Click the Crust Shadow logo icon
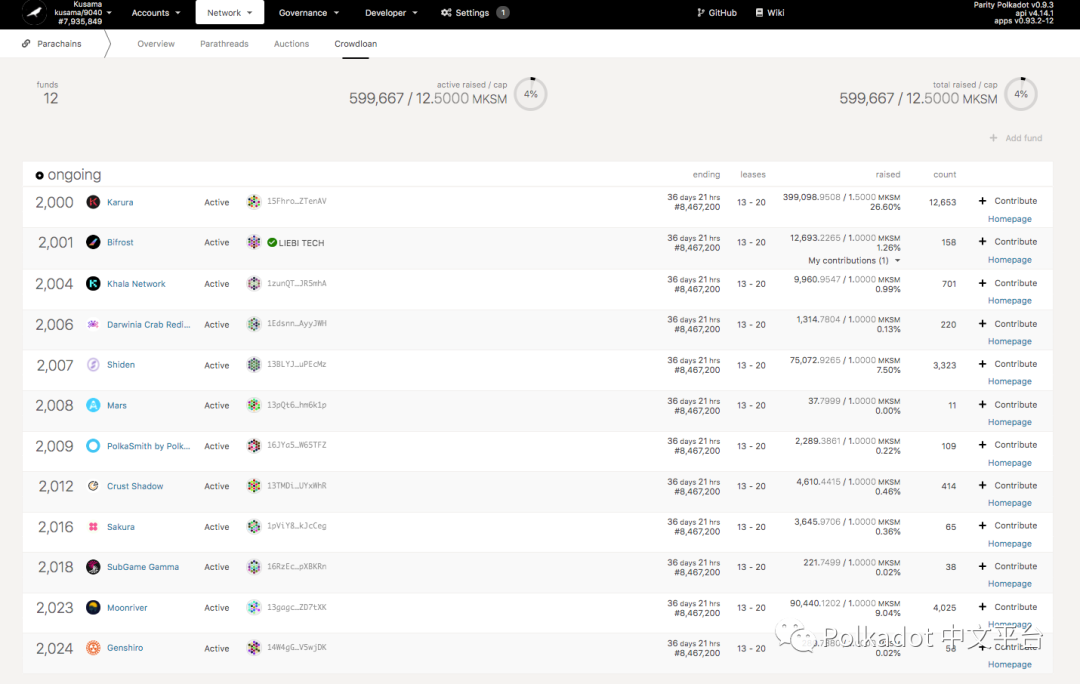Viewport: 1080px width, 684px height. [x=93, y=486]
